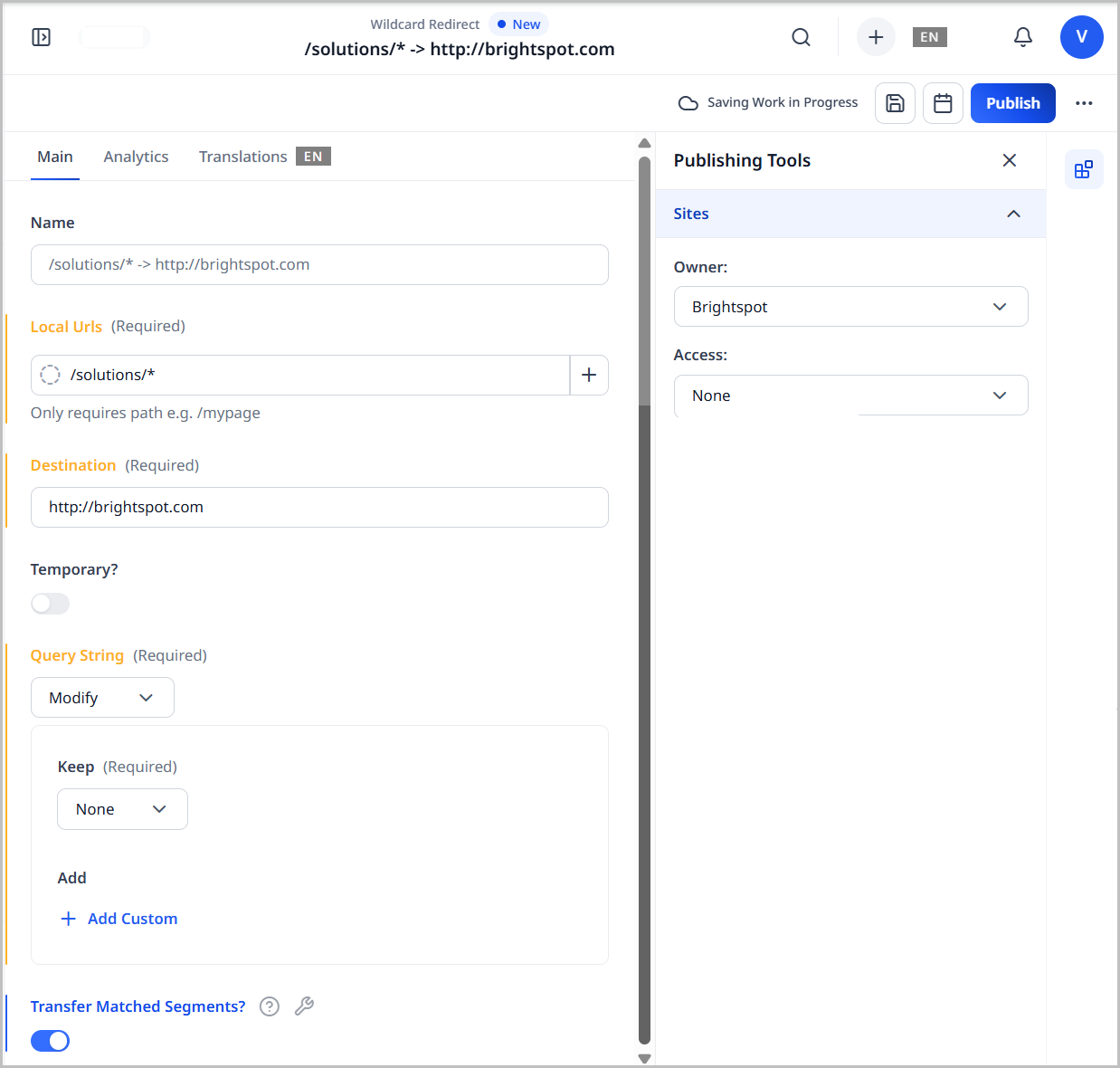This screenshot has height=1068, width=1120.
Task: Open the more options ellipsis menu
Action: [x=1084, y=103]
